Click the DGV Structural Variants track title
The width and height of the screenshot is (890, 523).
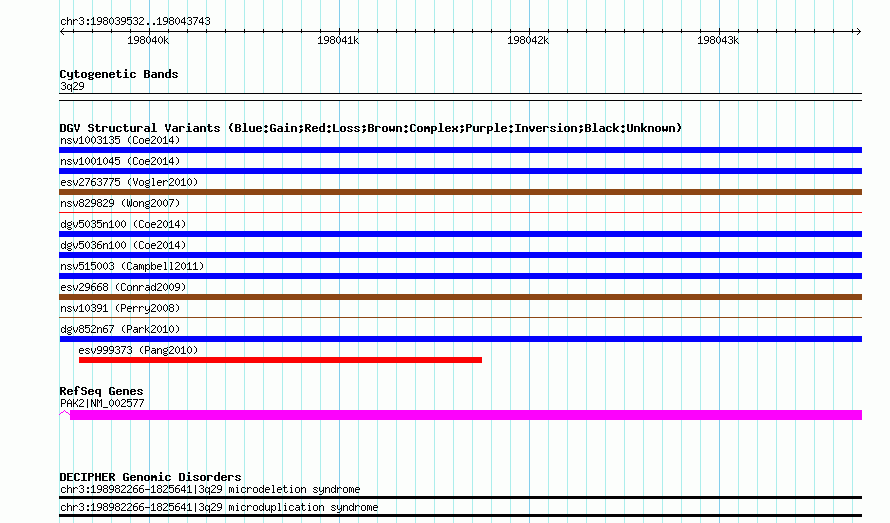371,128
